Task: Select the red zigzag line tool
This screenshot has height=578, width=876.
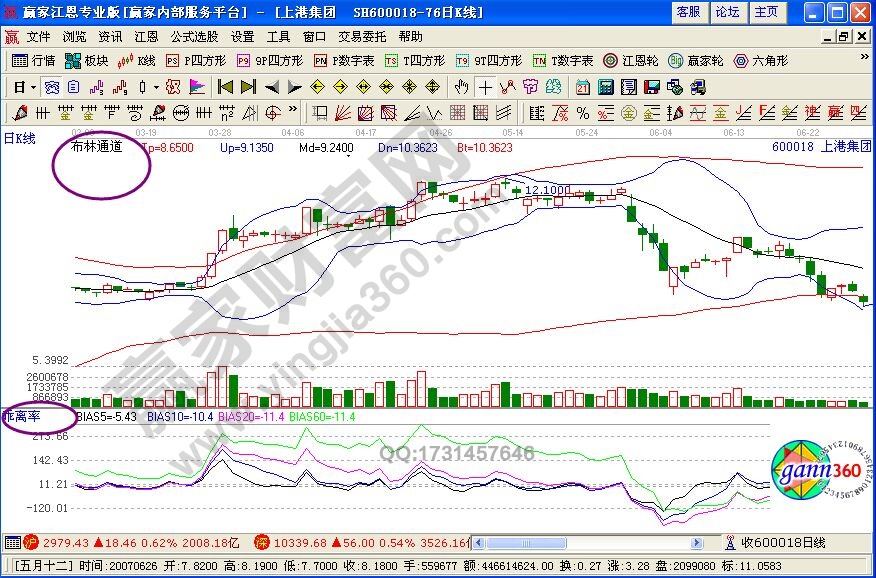Action: pyautogui.click(x=507, y=87)
